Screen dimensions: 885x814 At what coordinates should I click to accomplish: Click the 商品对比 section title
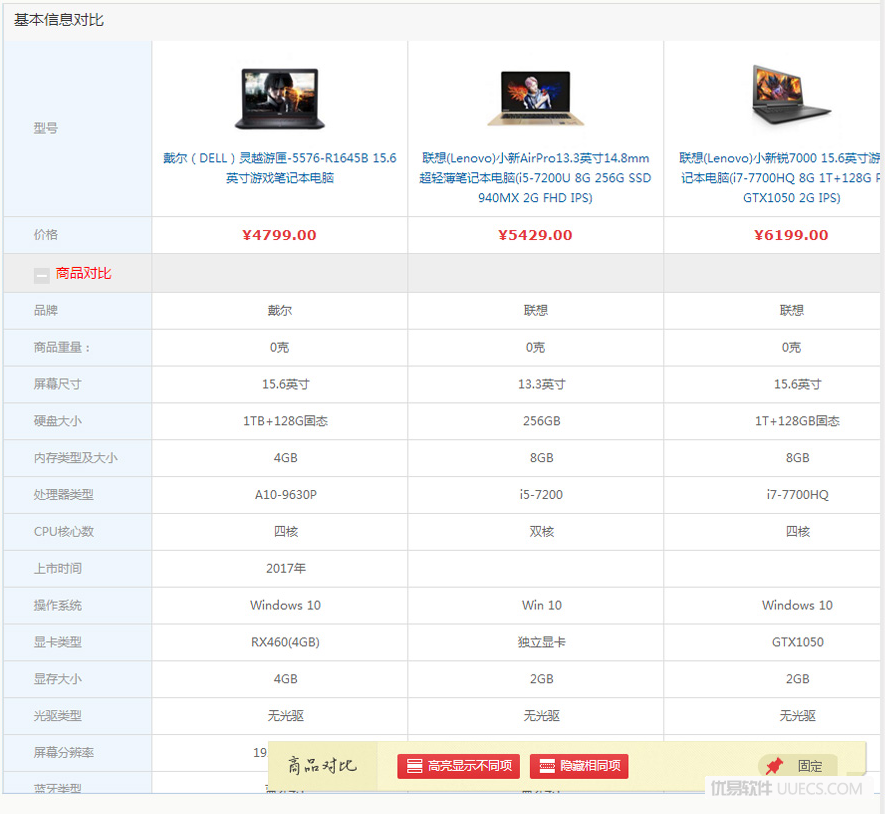click(84, 274)
